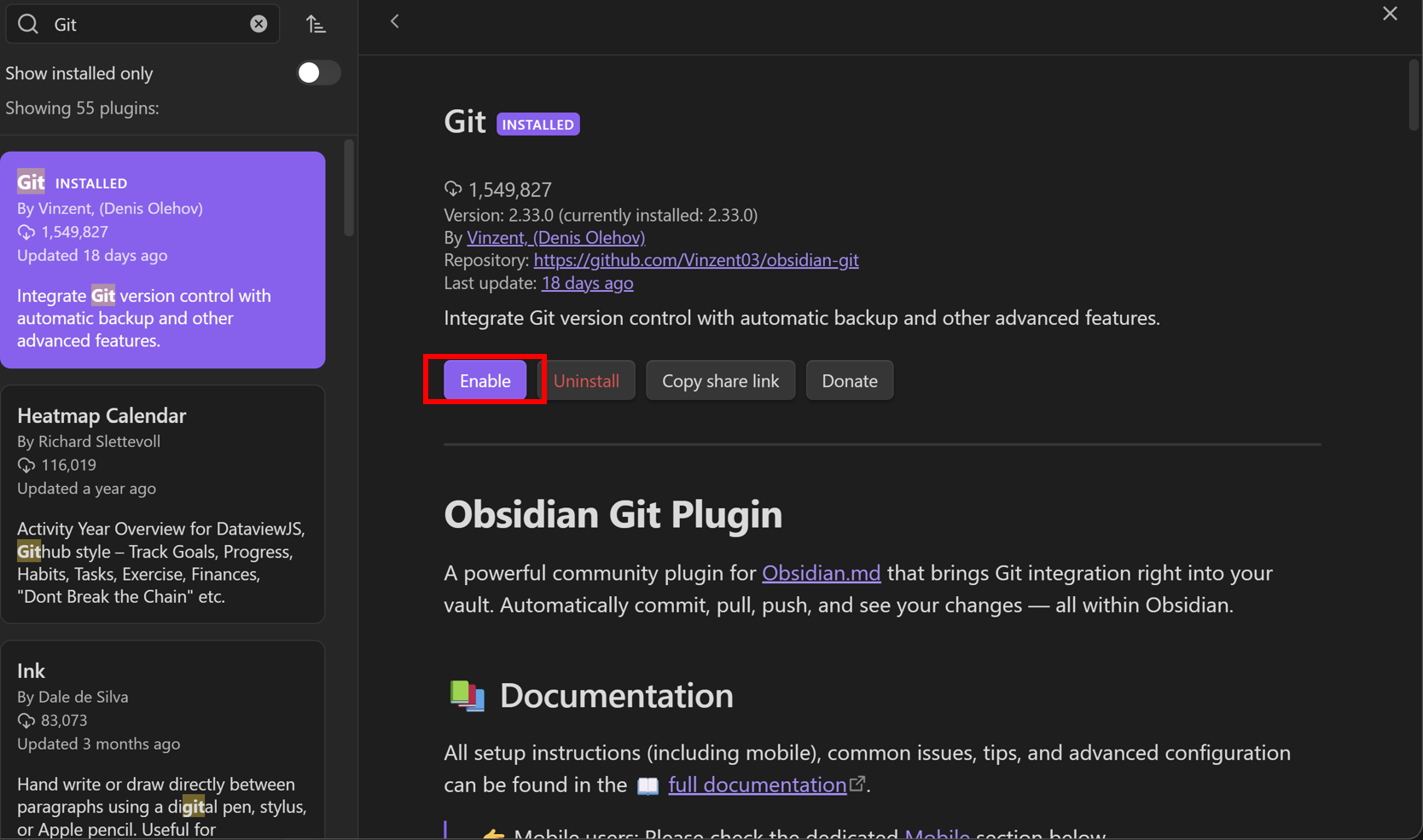Click the download icon on Git card
Viewport: 1423px width, 840px height.
(x=26, y=232)
